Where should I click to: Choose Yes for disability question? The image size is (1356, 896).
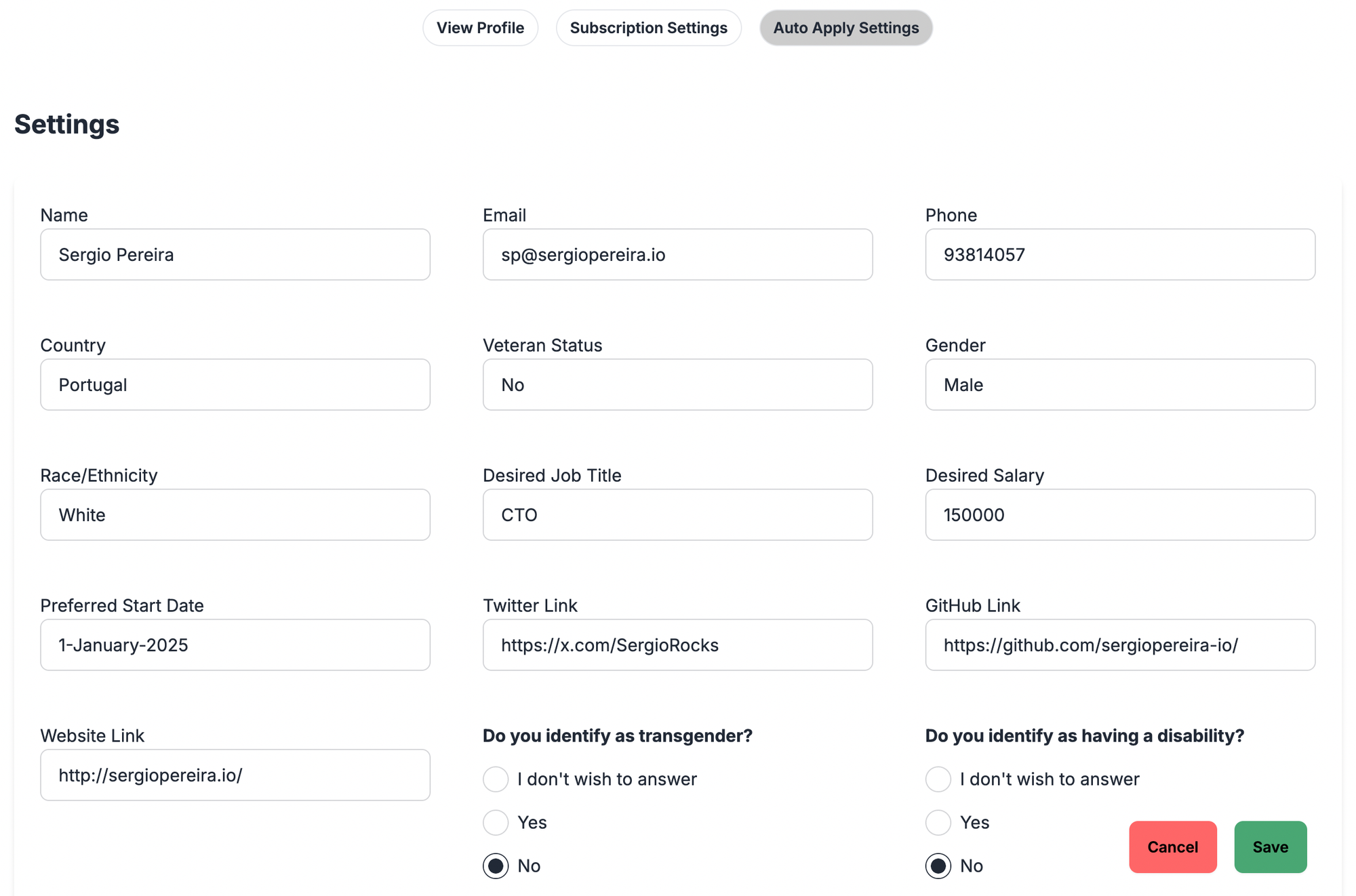(x=938, y=823)
